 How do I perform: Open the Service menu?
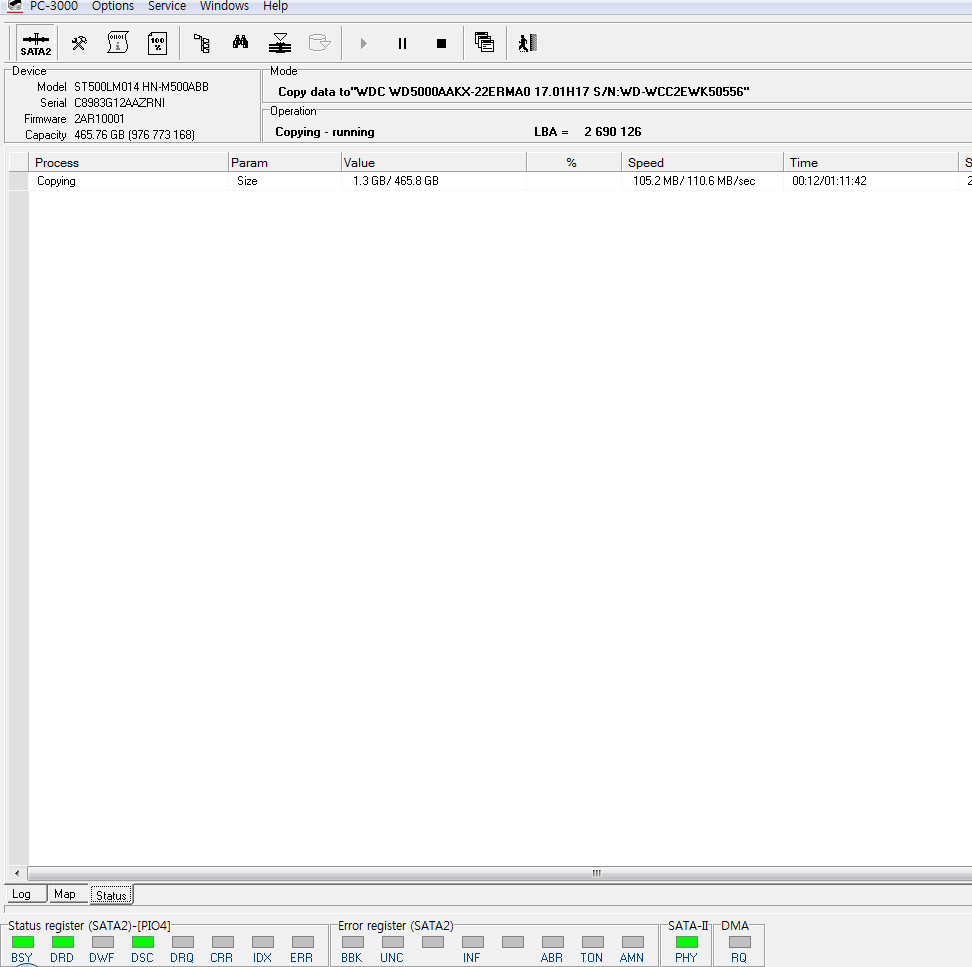[x=167, y=6]
